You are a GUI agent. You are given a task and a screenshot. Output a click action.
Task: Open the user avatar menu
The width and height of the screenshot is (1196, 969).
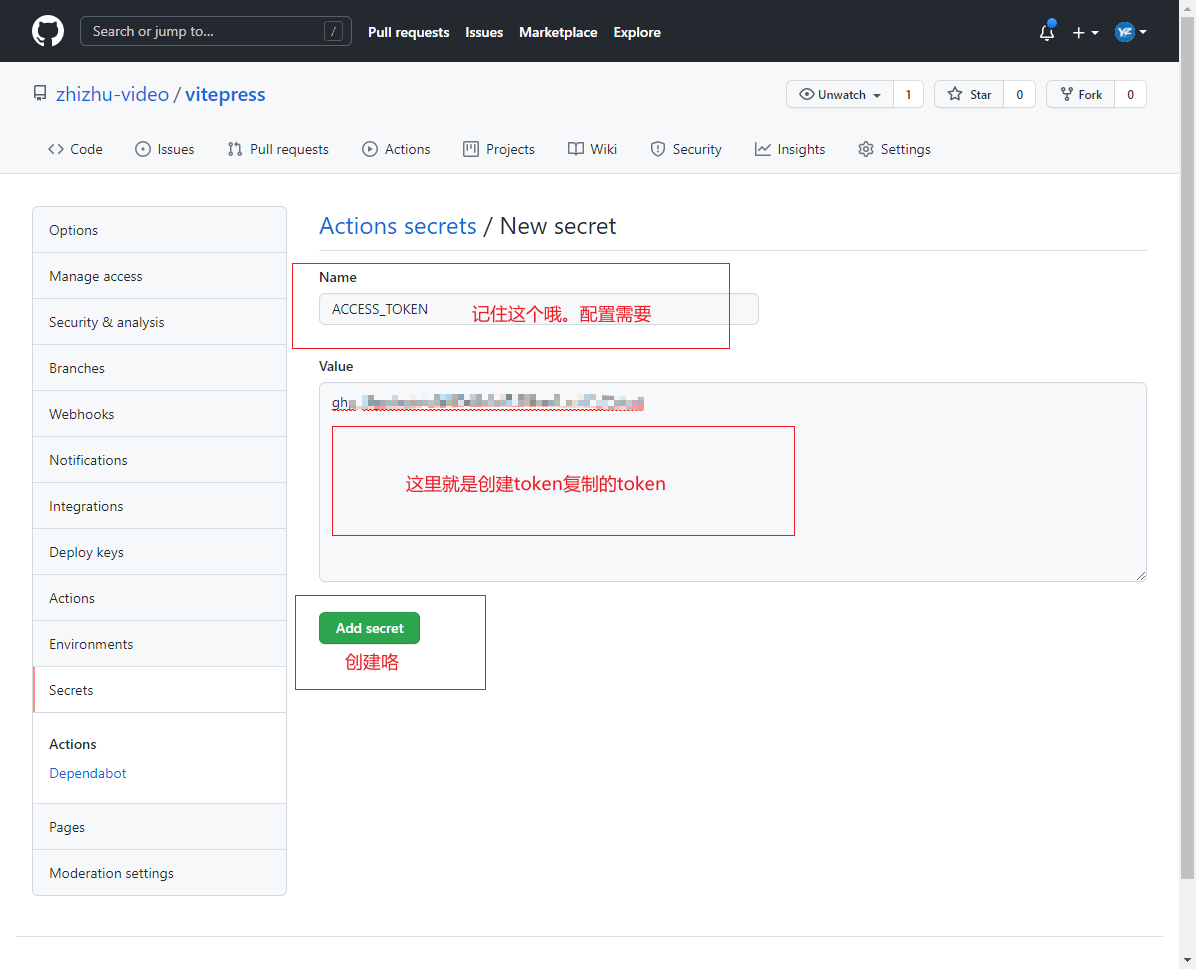click(x=1130, y=32)
